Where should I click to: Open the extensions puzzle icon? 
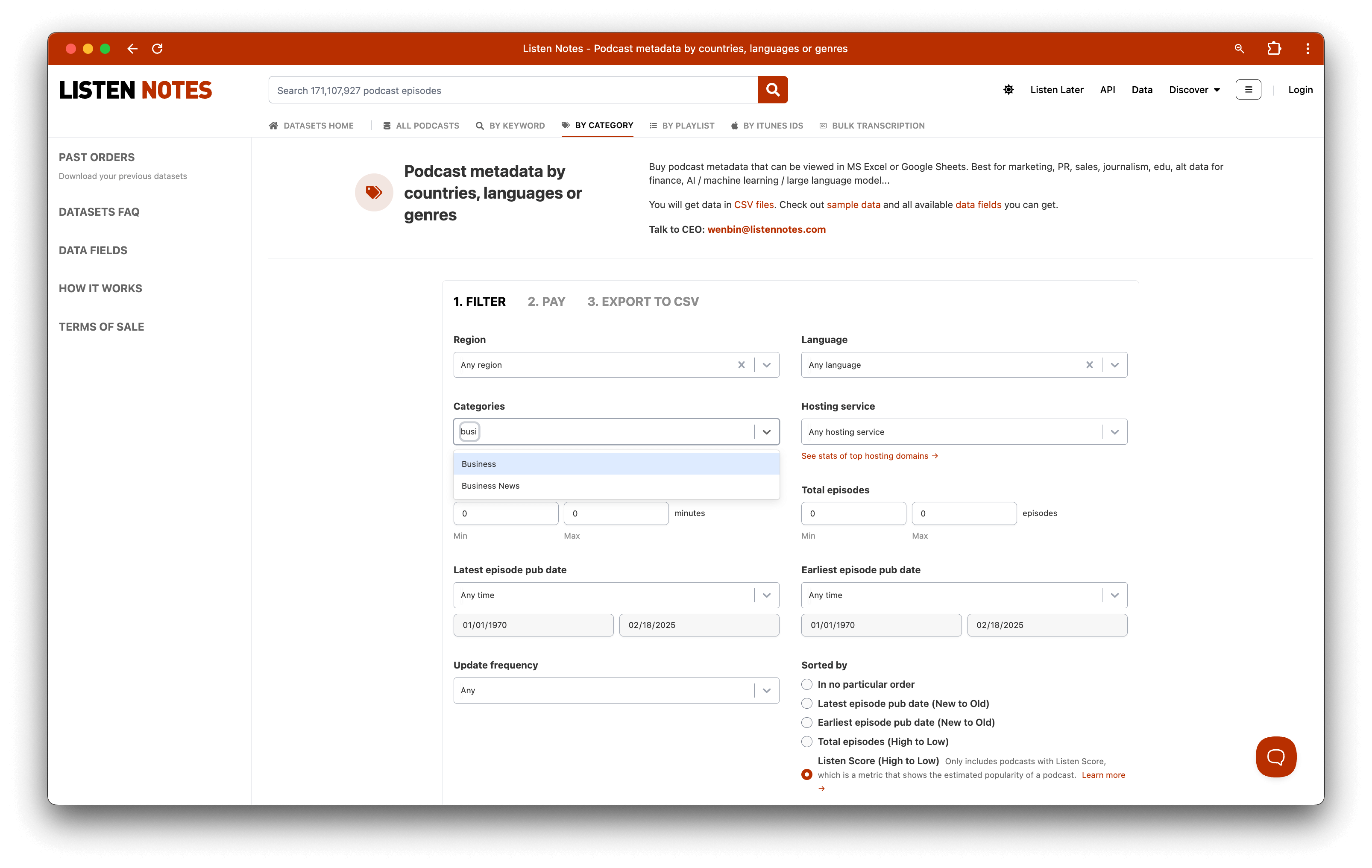pos(1274,48)
